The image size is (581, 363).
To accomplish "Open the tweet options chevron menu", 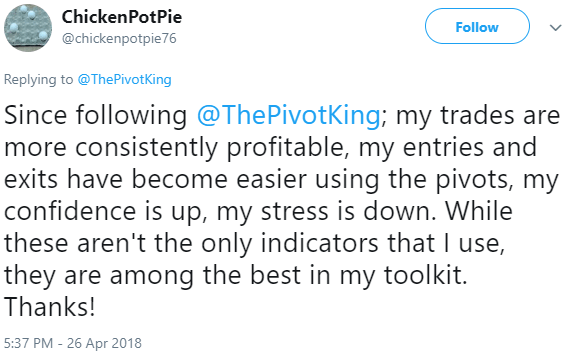I will [555, 27].
